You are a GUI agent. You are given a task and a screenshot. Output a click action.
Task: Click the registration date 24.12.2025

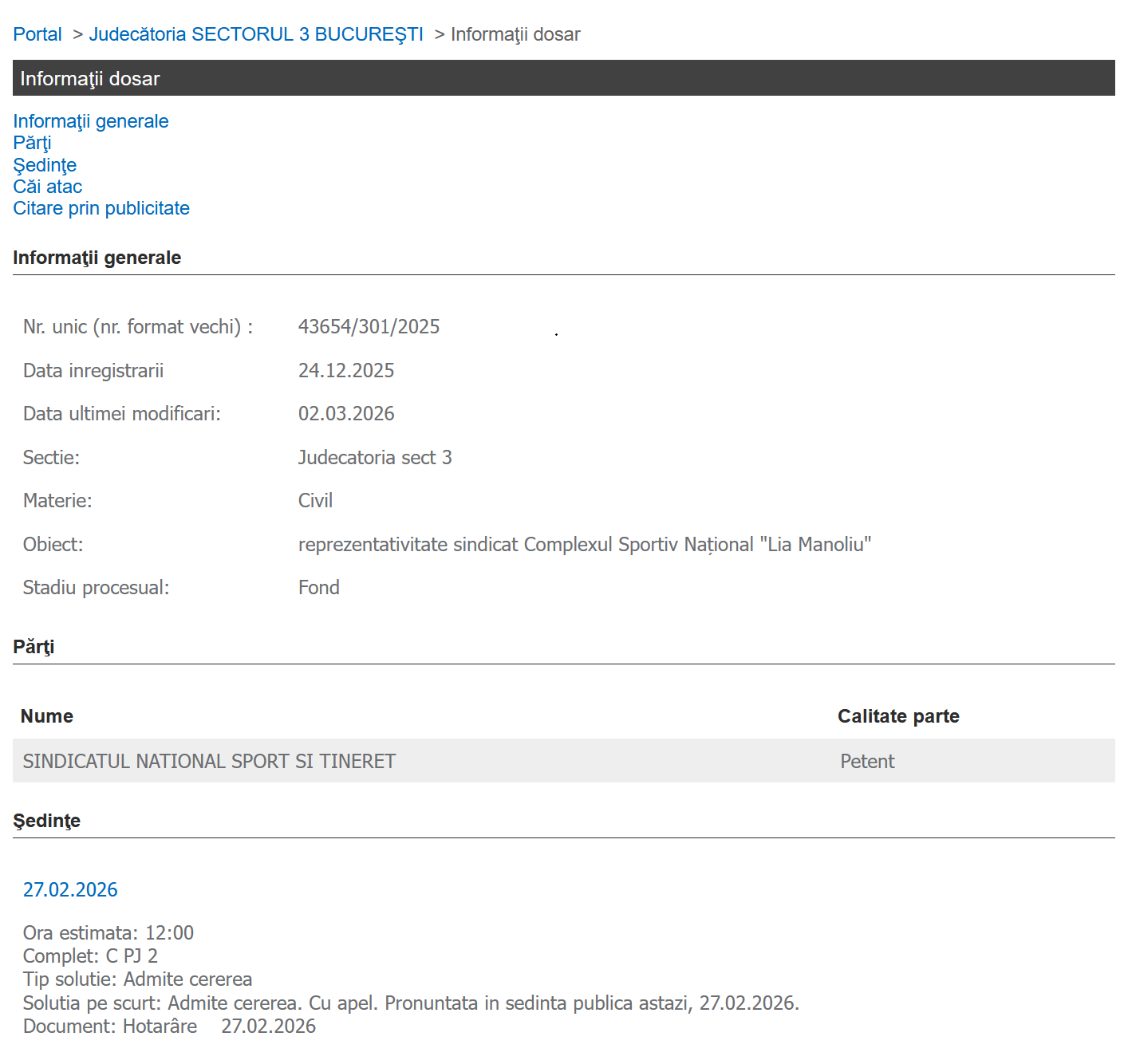tap(346, 370)
